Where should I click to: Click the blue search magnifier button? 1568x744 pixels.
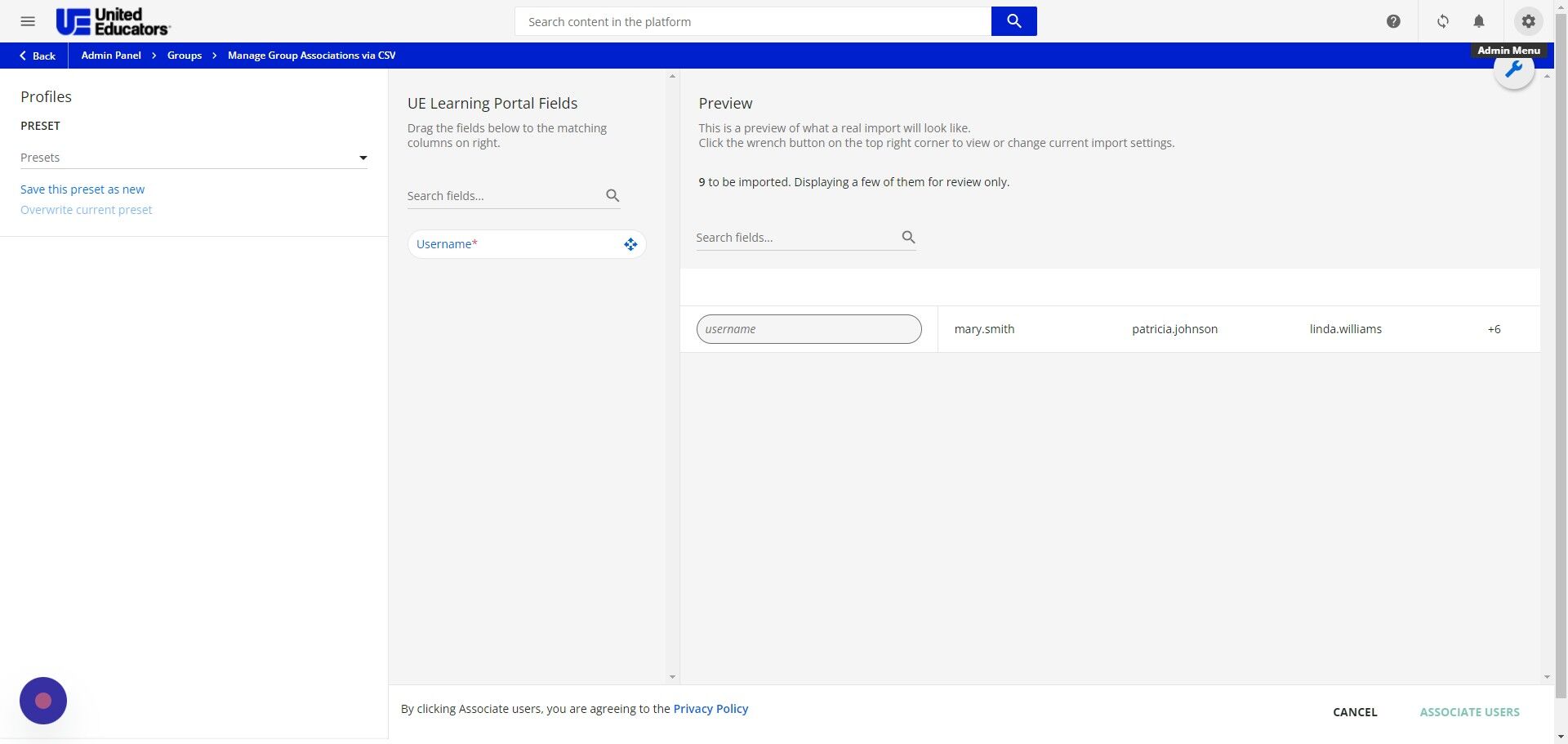tap(1013, 21)
